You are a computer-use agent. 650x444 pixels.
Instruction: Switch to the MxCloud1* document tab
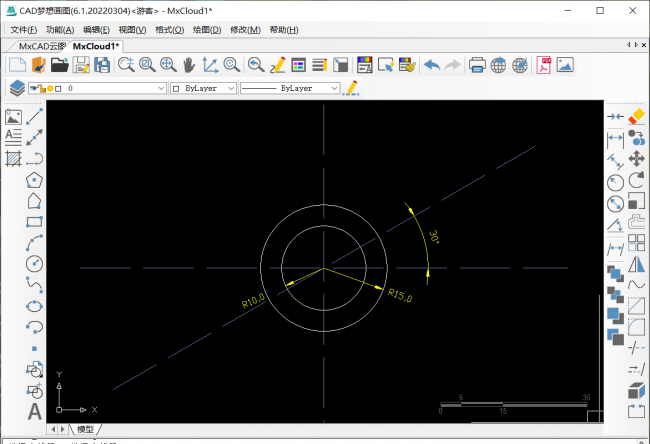coord(96,46)
